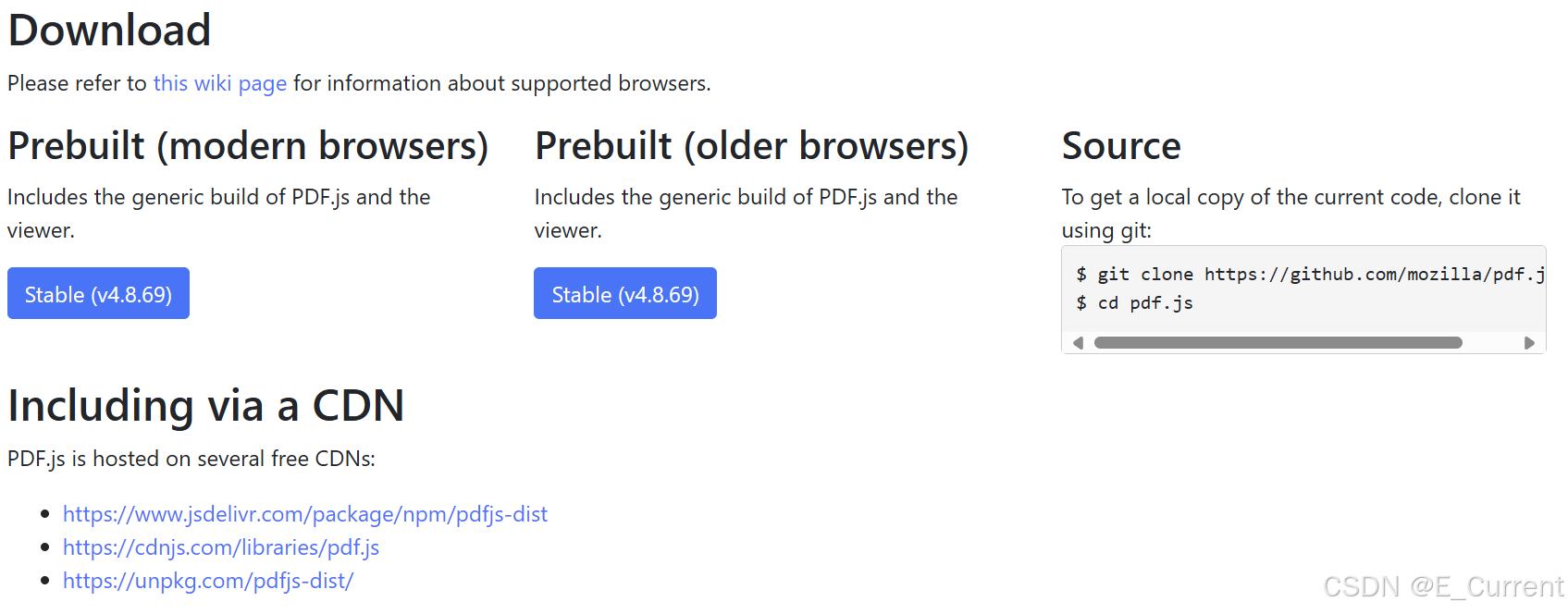Click the "PDF.js is hosted on several free CDNs" text
Image resolution: width=1568 pixels, height=614 pixels.
tap(191, 459)
